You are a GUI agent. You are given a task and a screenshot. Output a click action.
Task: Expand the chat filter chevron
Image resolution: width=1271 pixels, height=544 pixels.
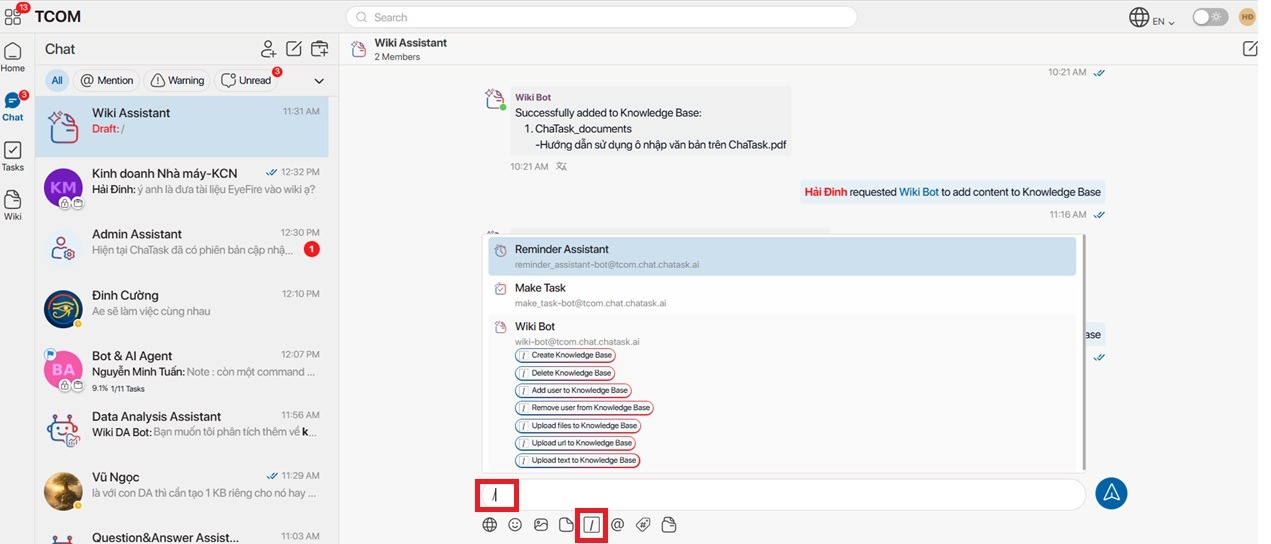tap(320, 80)
